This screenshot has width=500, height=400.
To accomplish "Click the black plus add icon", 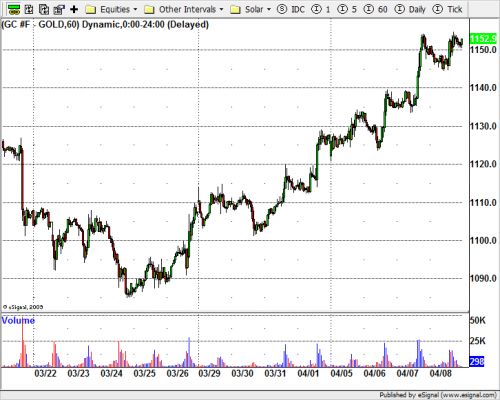I will [x=74, y=9].
